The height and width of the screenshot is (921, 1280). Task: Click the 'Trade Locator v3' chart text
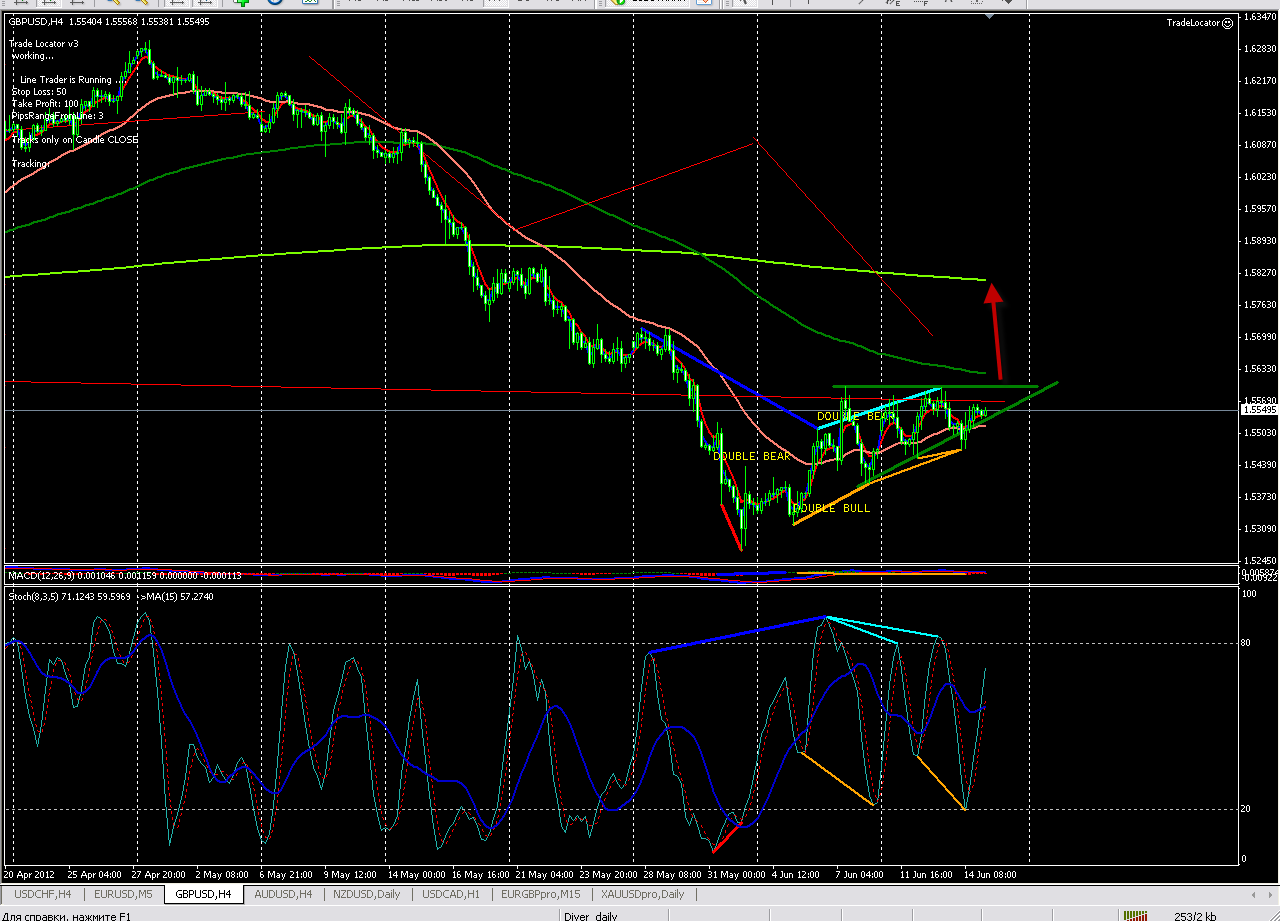tap(44, 43)
